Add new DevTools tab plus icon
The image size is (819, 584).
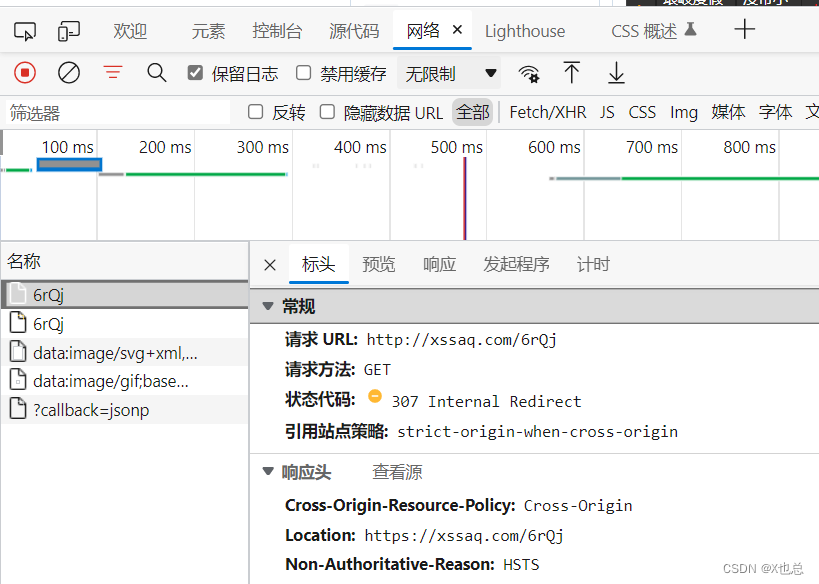click(744, 29)
